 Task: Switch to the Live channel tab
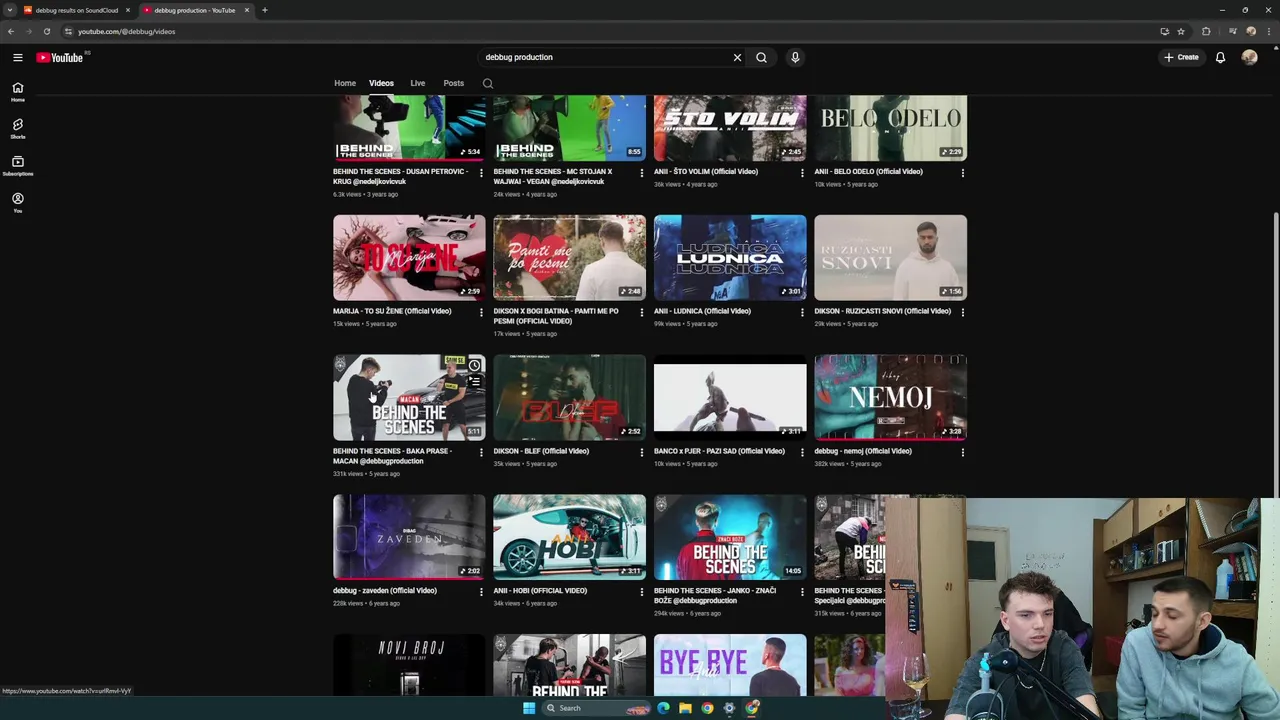click(x=417, y=83)
